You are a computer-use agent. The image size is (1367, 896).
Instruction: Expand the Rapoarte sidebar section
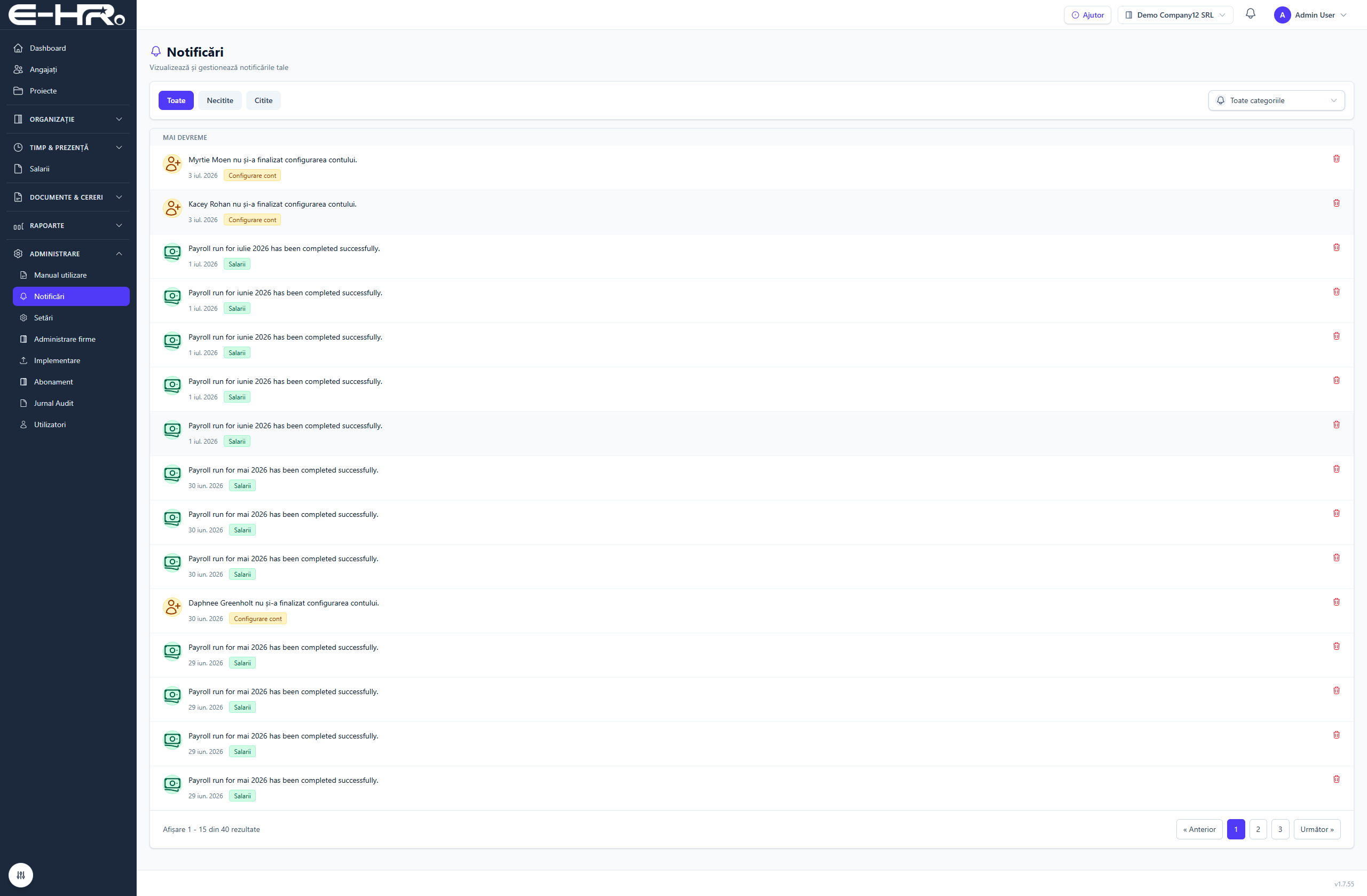(68, 226)
